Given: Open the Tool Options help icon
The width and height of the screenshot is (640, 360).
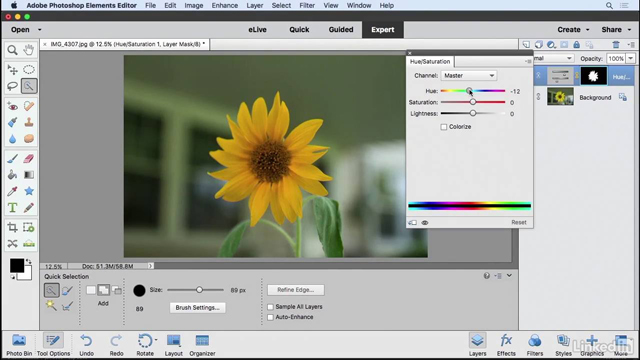Looking at the screenshot, I should tap(487, 276).
